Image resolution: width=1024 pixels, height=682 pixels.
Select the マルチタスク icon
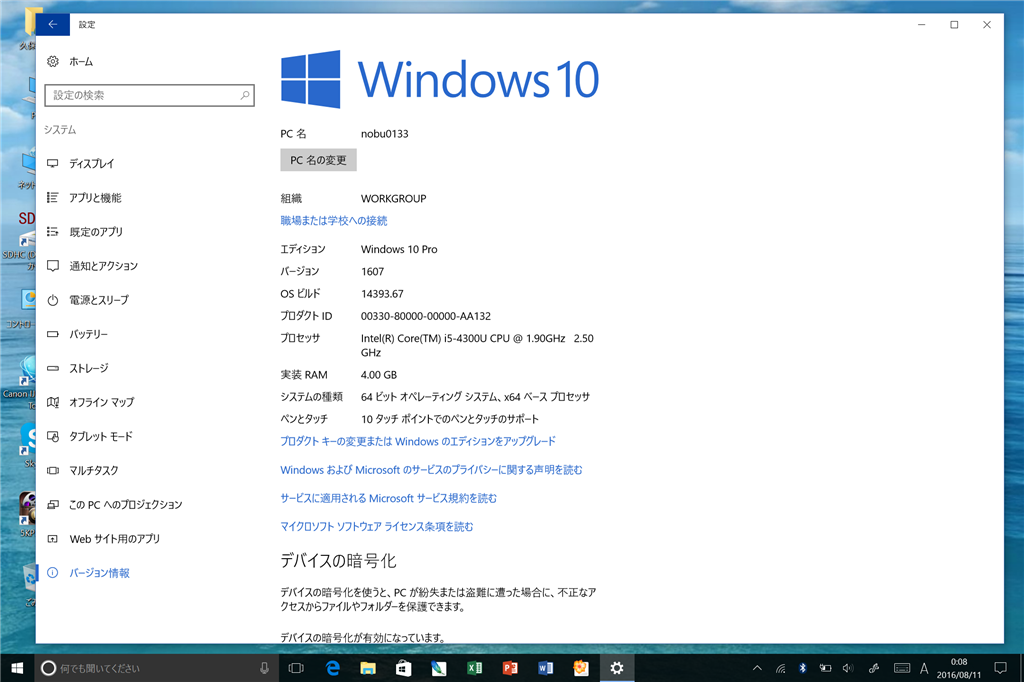[53, 470]
